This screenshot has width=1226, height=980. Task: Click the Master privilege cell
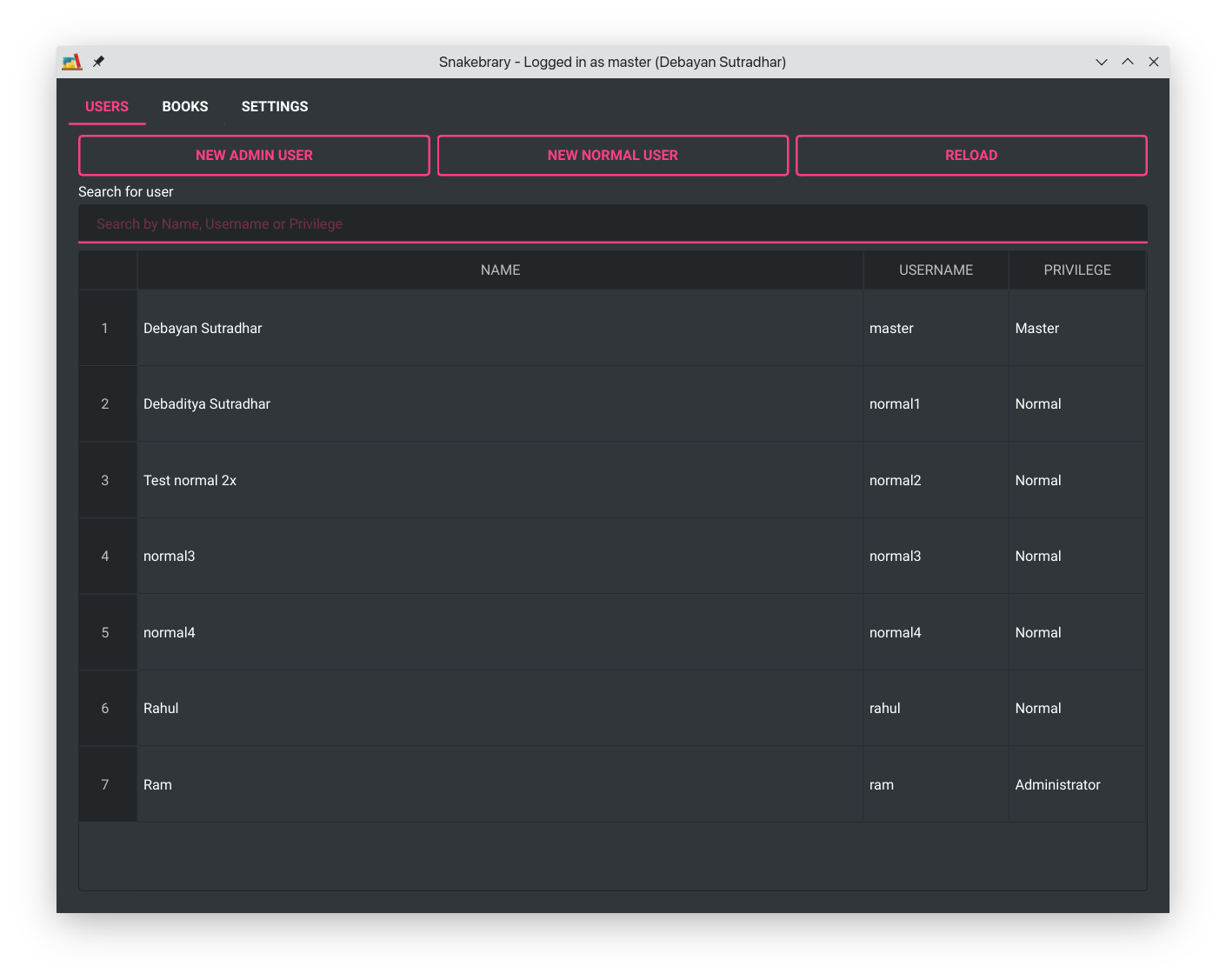click(1077, 328)
